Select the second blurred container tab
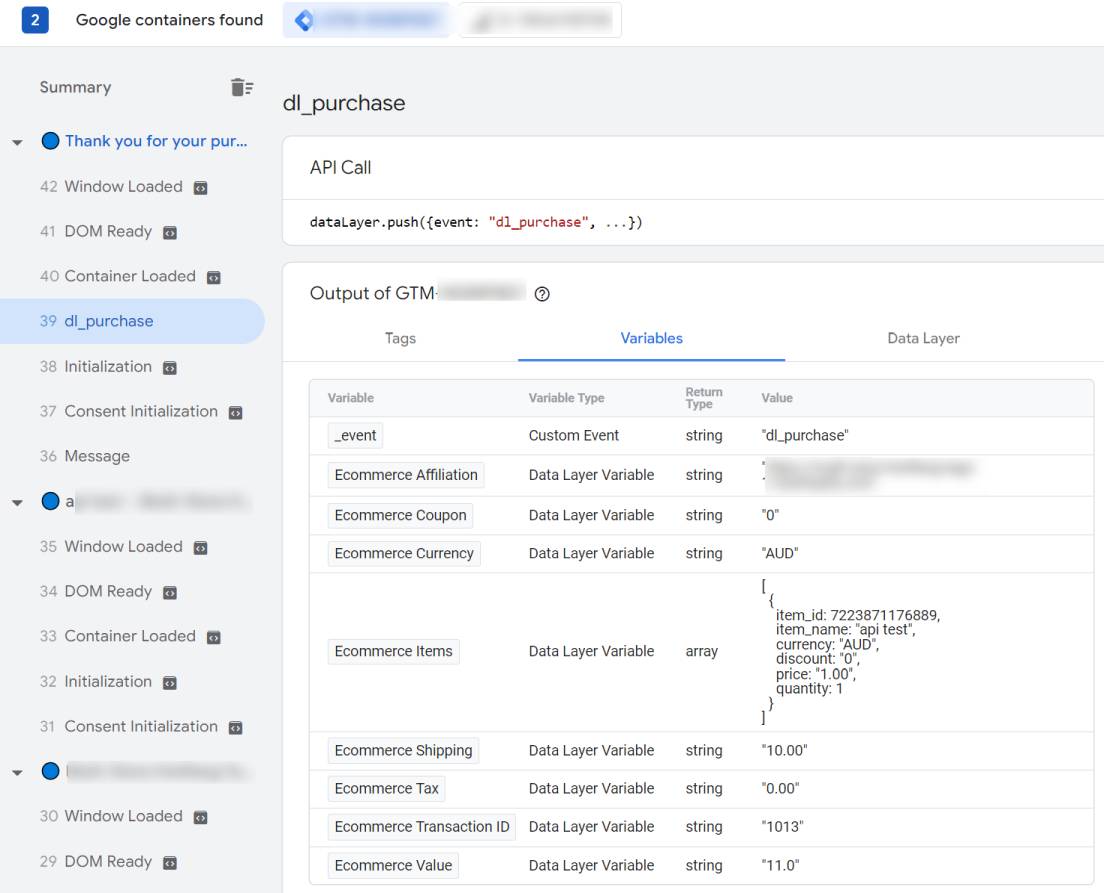Image resolution: width=1104 pixels, height=893 pixels. click(541, 20)
